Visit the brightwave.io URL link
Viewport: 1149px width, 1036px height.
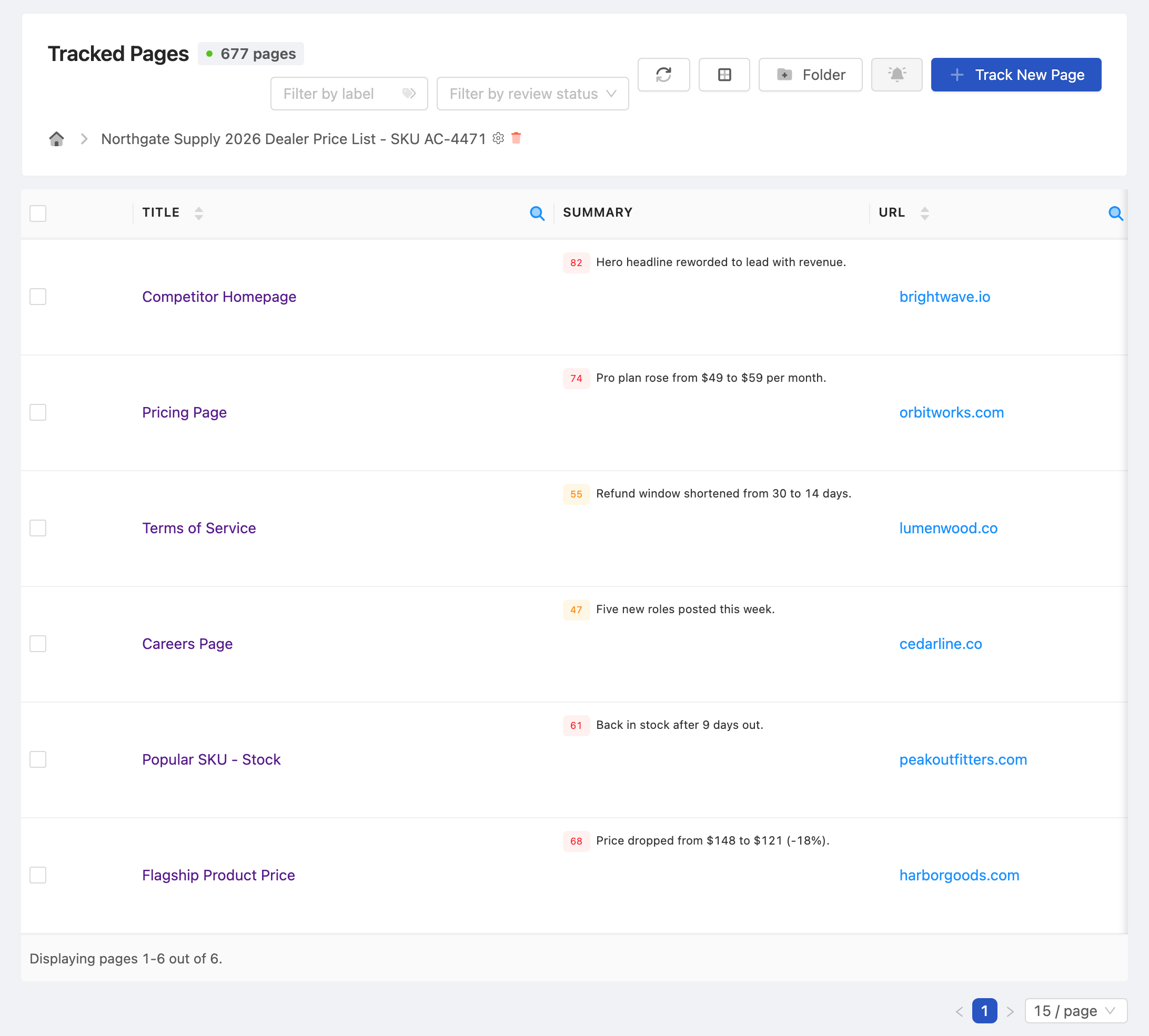pos(944,297)
